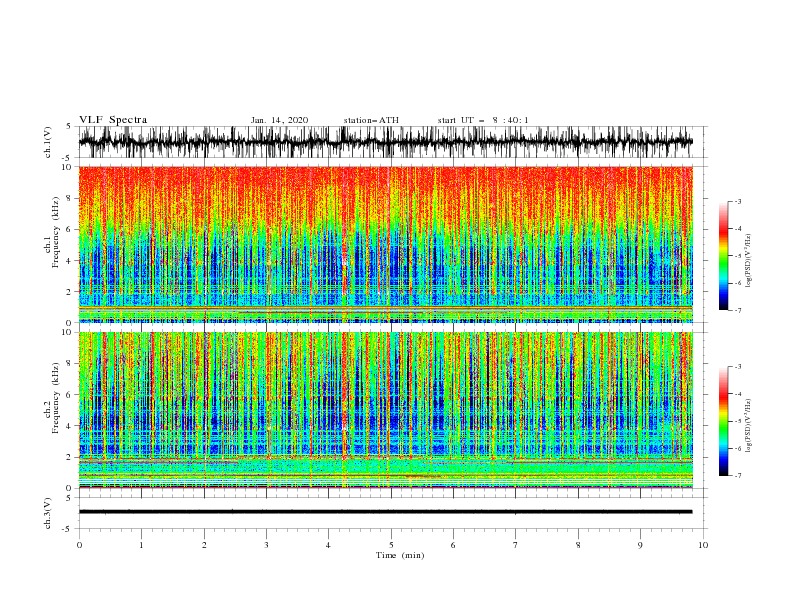The height and width of the screenshot is (612, 792).
Task: Click the "-5" tick on ch.3(V) axis
Action: (68, 529)
